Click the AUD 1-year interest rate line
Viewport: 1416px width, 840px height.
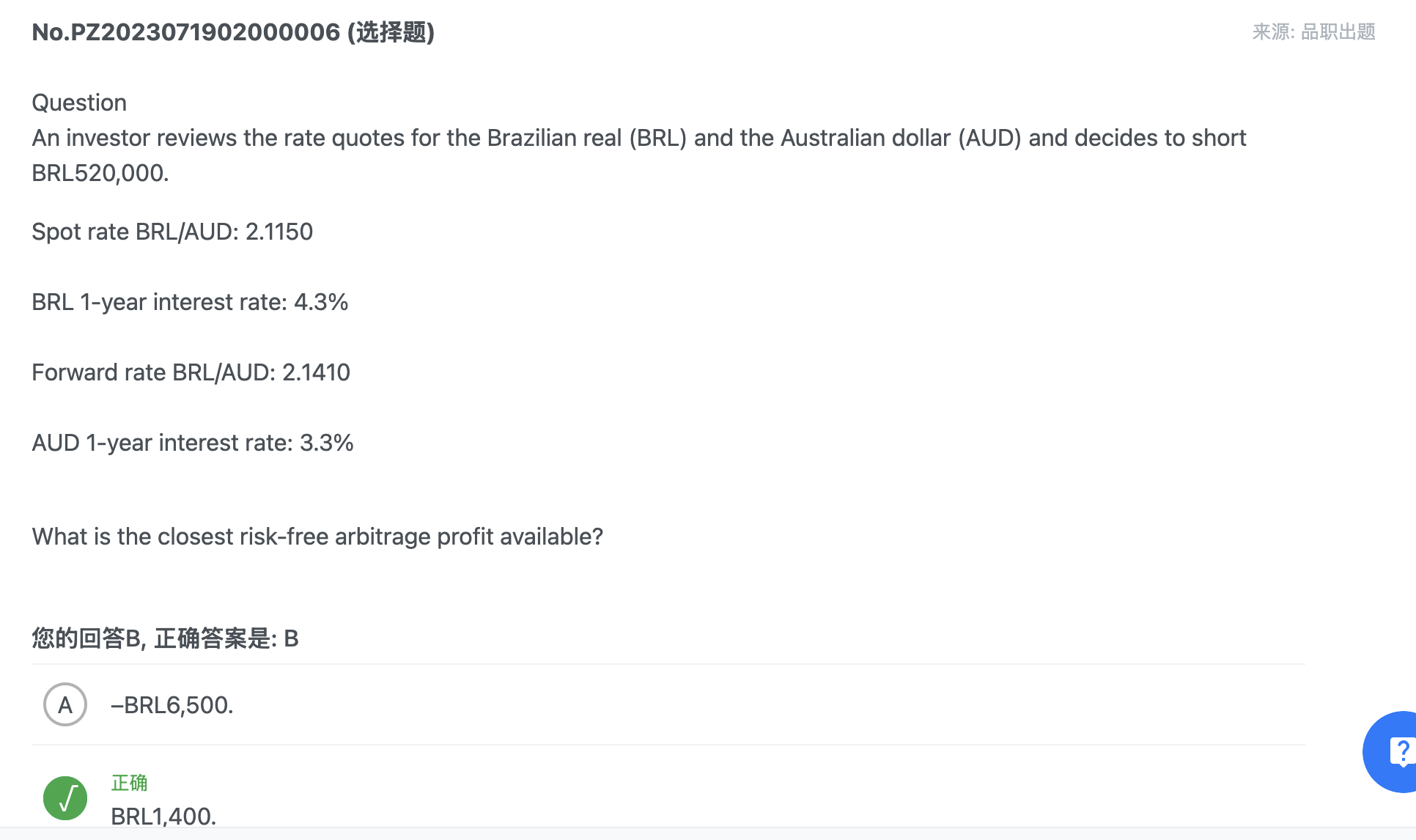tap(193, 443)
